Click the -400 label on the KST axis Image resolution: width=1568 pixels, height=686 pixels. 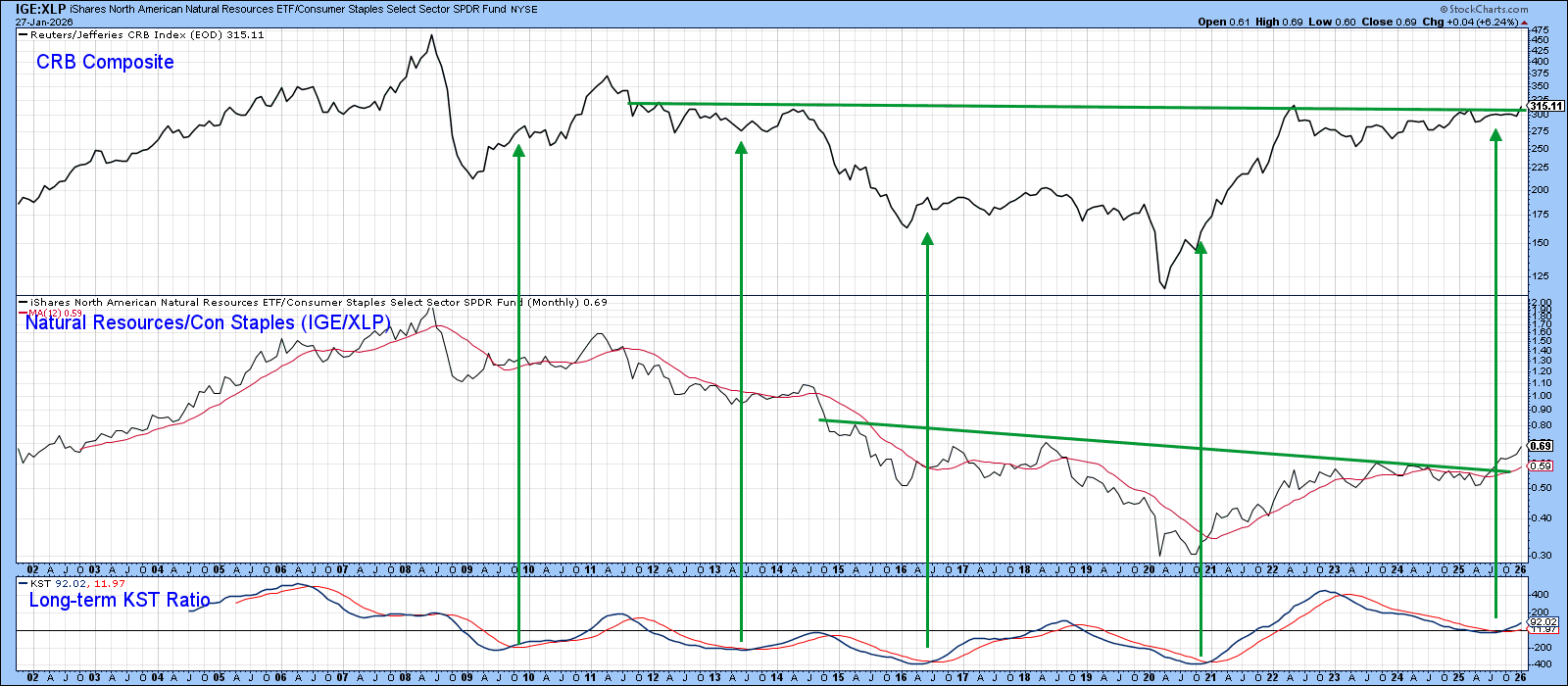point(1542,664)
